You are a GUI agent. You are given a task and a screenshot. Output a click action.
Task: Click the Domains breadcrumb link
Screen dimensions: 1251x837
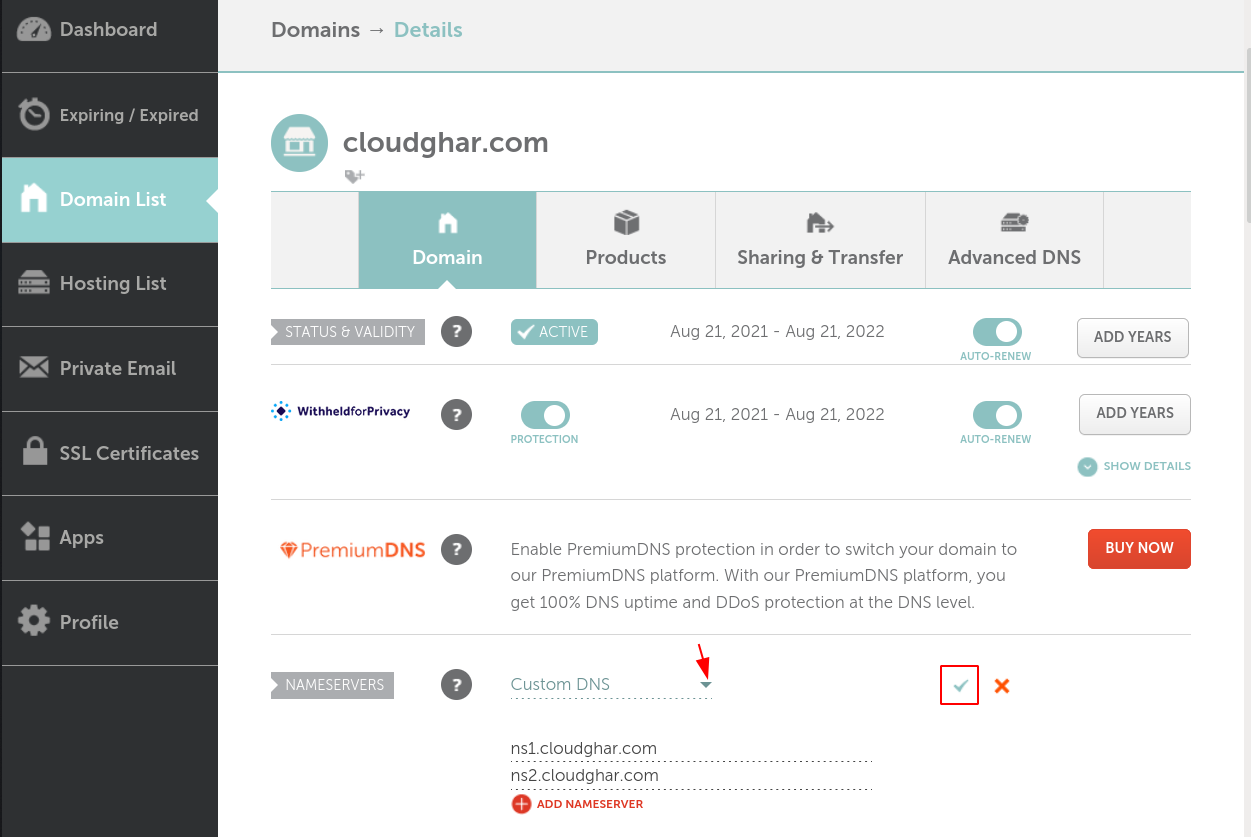(315, 30)
